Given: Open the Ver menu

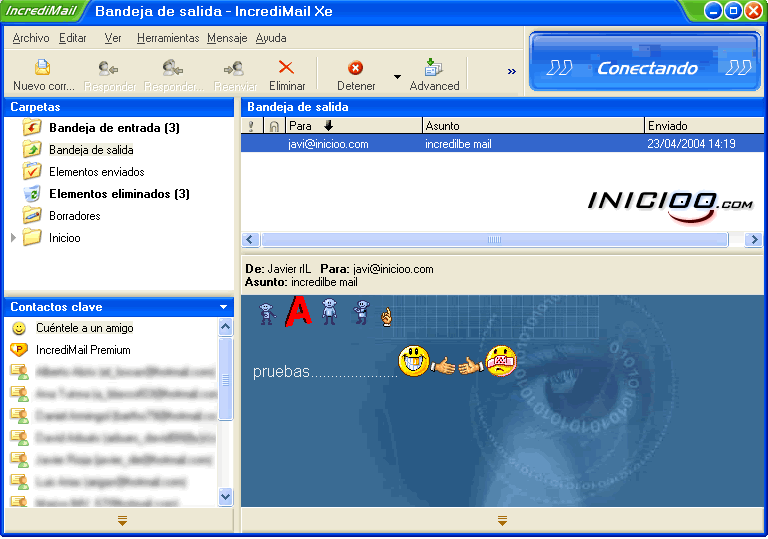Looking at the screenshot, I should 113,38.
